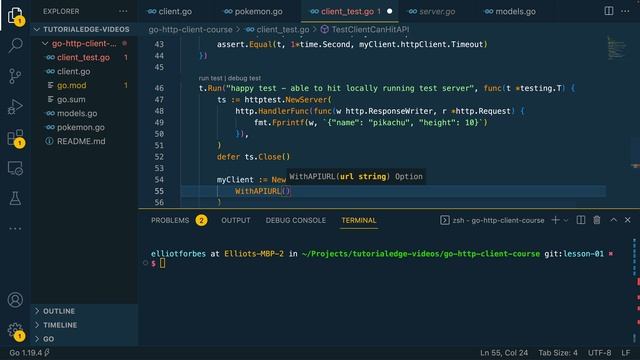Open the DEBUG CONSOLE panel tab
The height and width of the screenshot is (360, 640).
click(296, 220)
